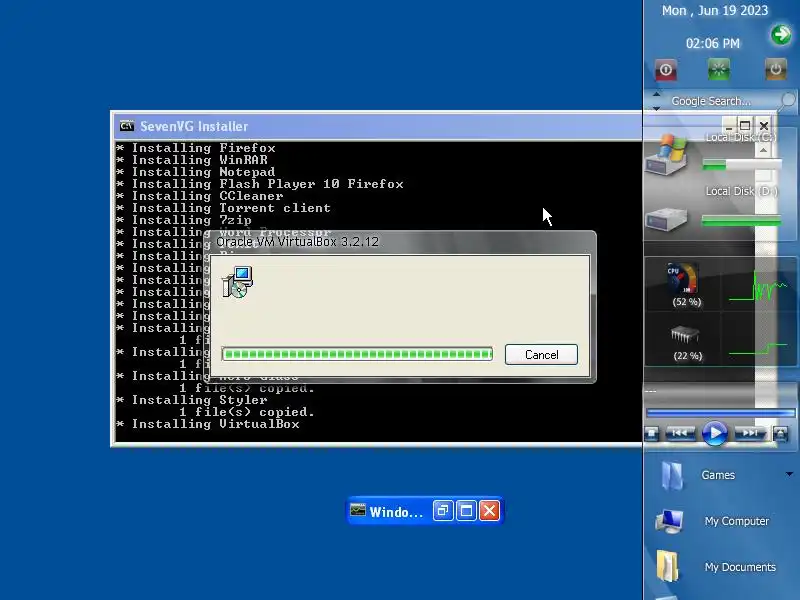This screenshot has width=800, height=600.
Task: Click the VirtualBox install progress bar
Action: 357,354
